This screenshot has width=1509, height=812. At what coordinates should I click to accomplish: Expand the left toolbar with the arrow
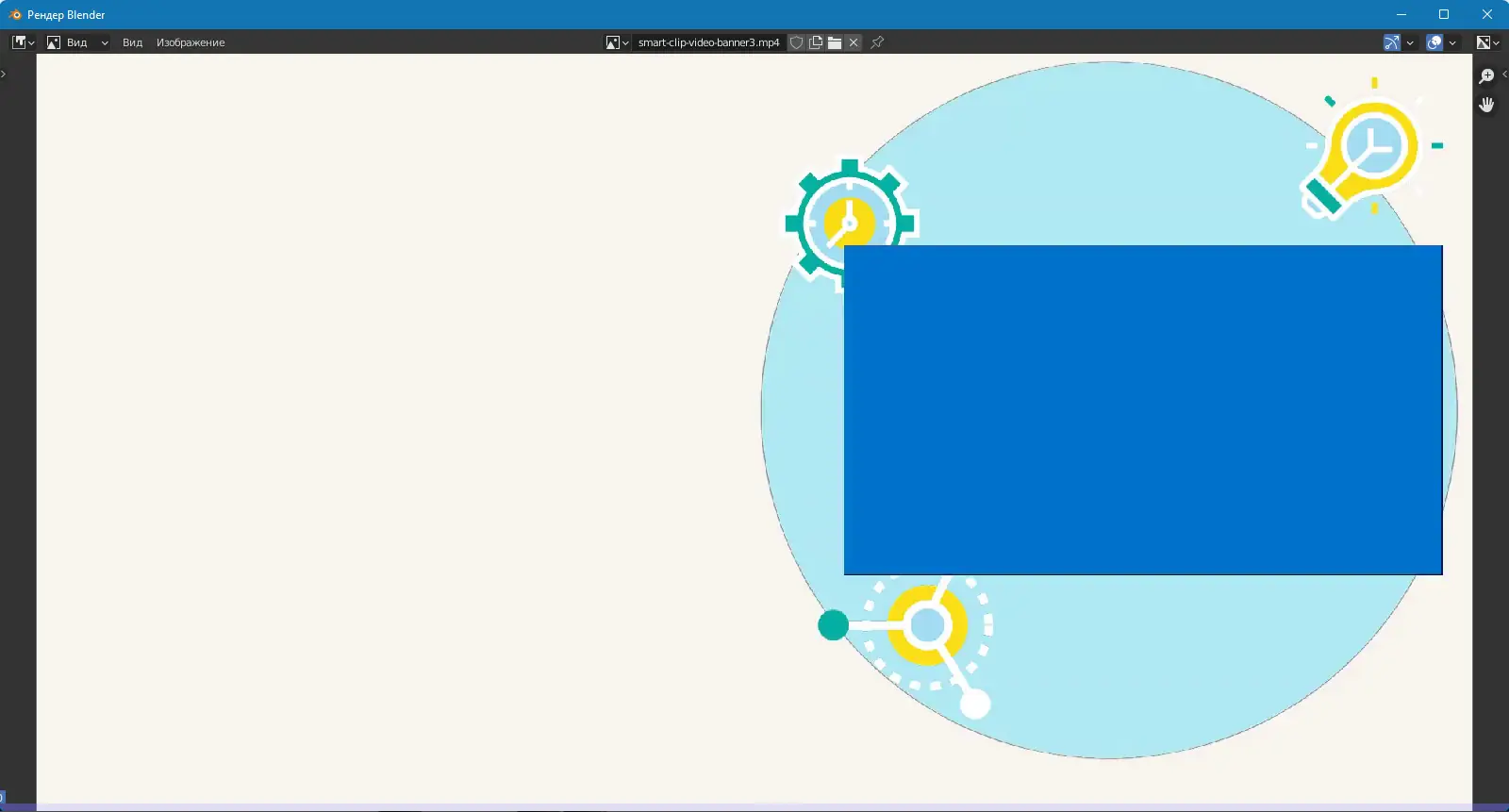tap(4, 74)
